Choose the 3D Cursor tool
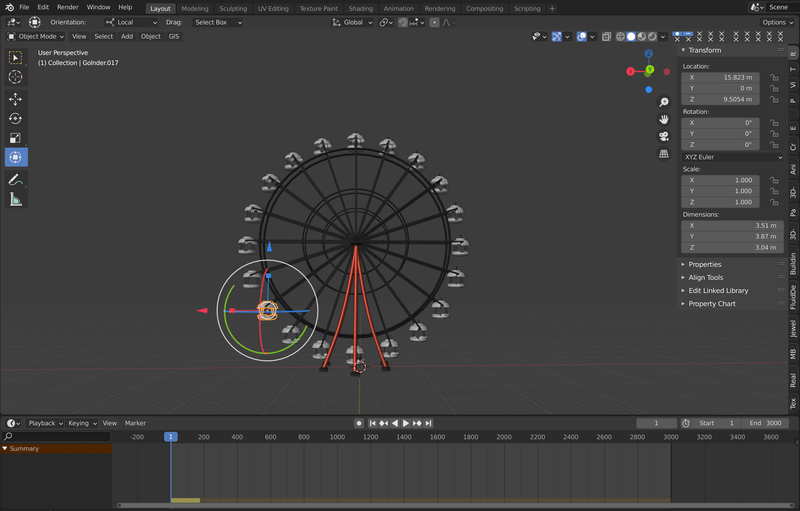This screenshot has height=511, width=800. [x=15, y=77]
